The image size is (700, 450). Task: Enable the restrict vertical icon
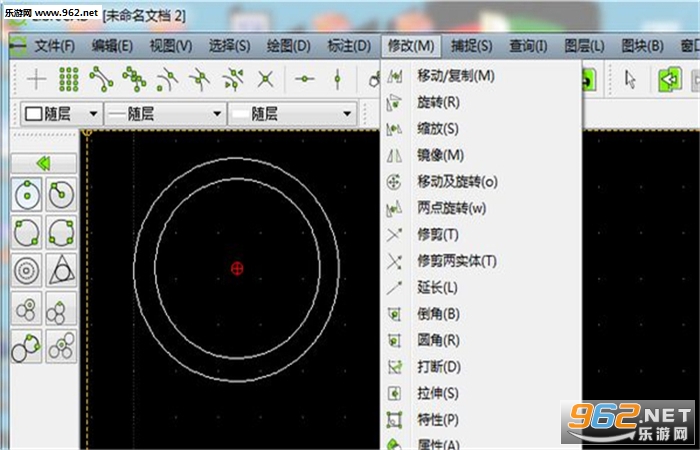337,79
